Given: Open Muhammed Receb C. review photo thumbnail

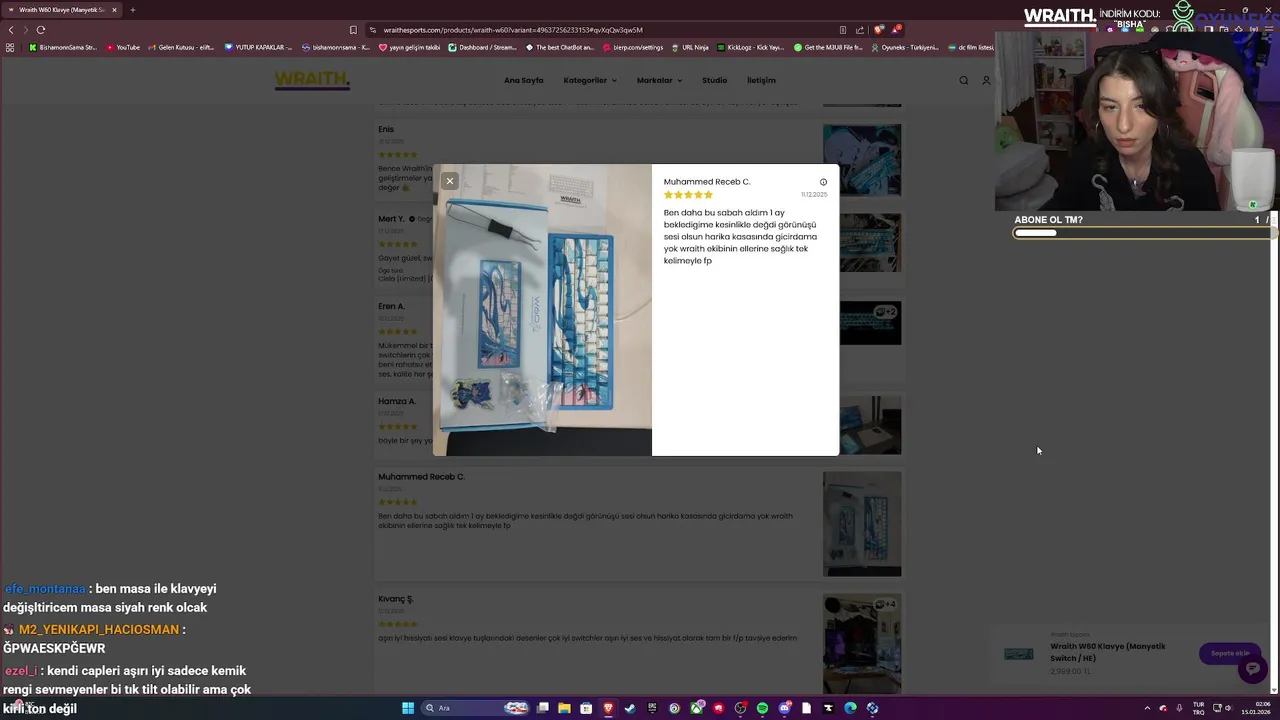Looking at the screenshot, I should pyautogui.click(x=862, y=524).
